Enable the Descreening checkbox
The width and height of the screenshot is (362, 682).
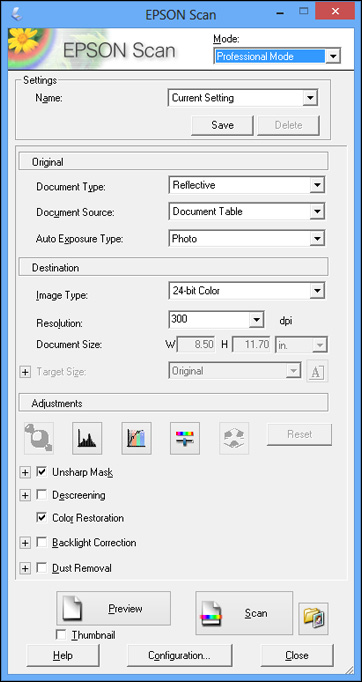(42, 495)
